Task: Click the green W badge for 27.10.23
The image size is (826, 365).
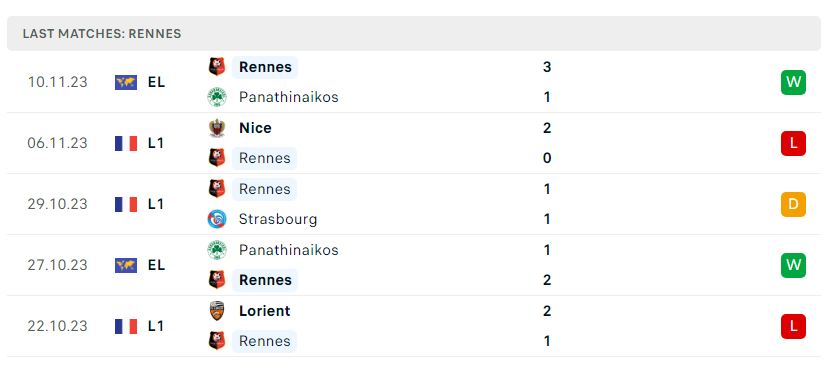Action: tap(793, 265)
